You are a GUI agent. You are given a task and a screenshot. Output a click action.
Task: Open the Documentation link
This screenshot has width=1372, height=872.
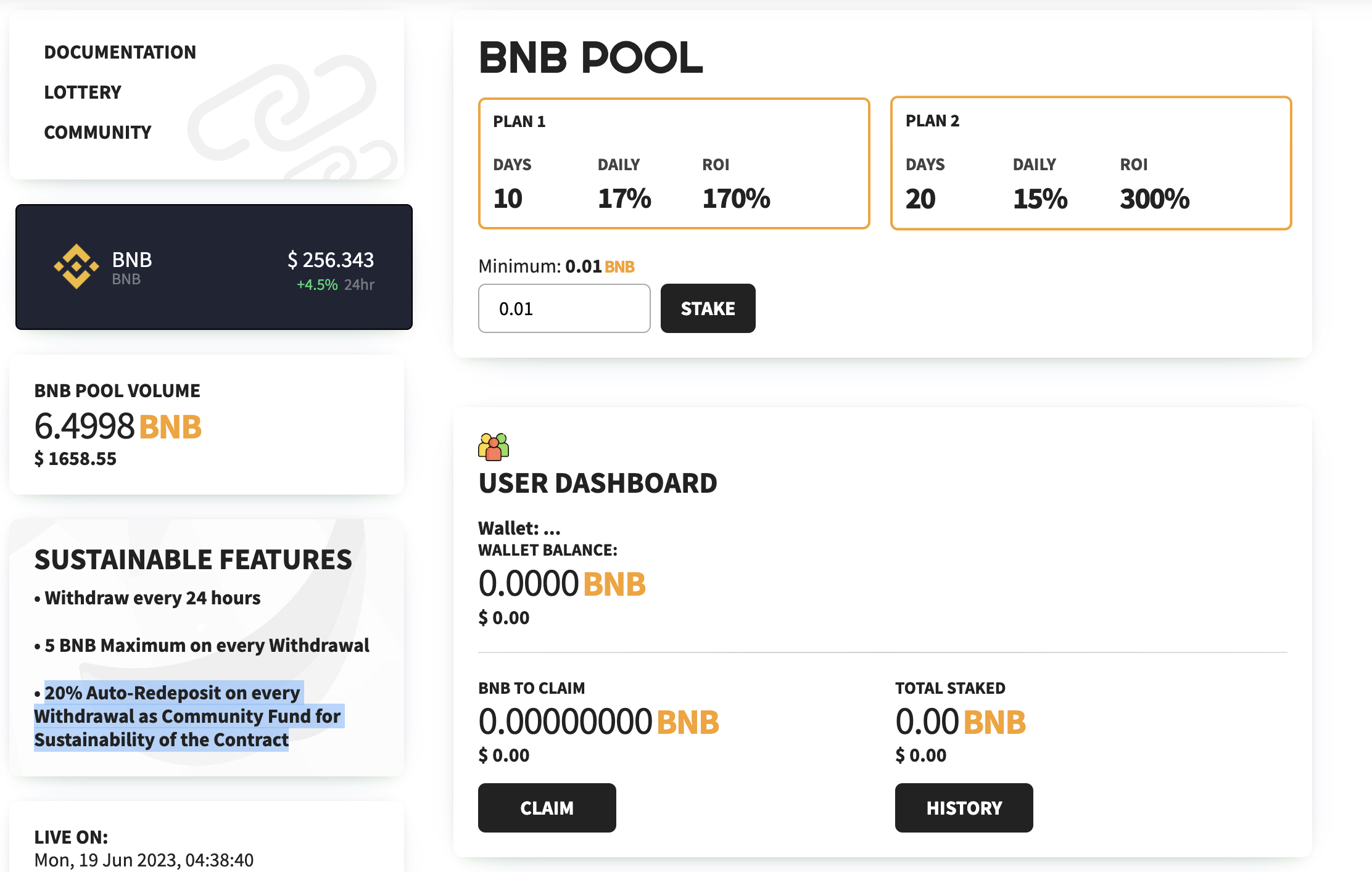pos(120,52)
